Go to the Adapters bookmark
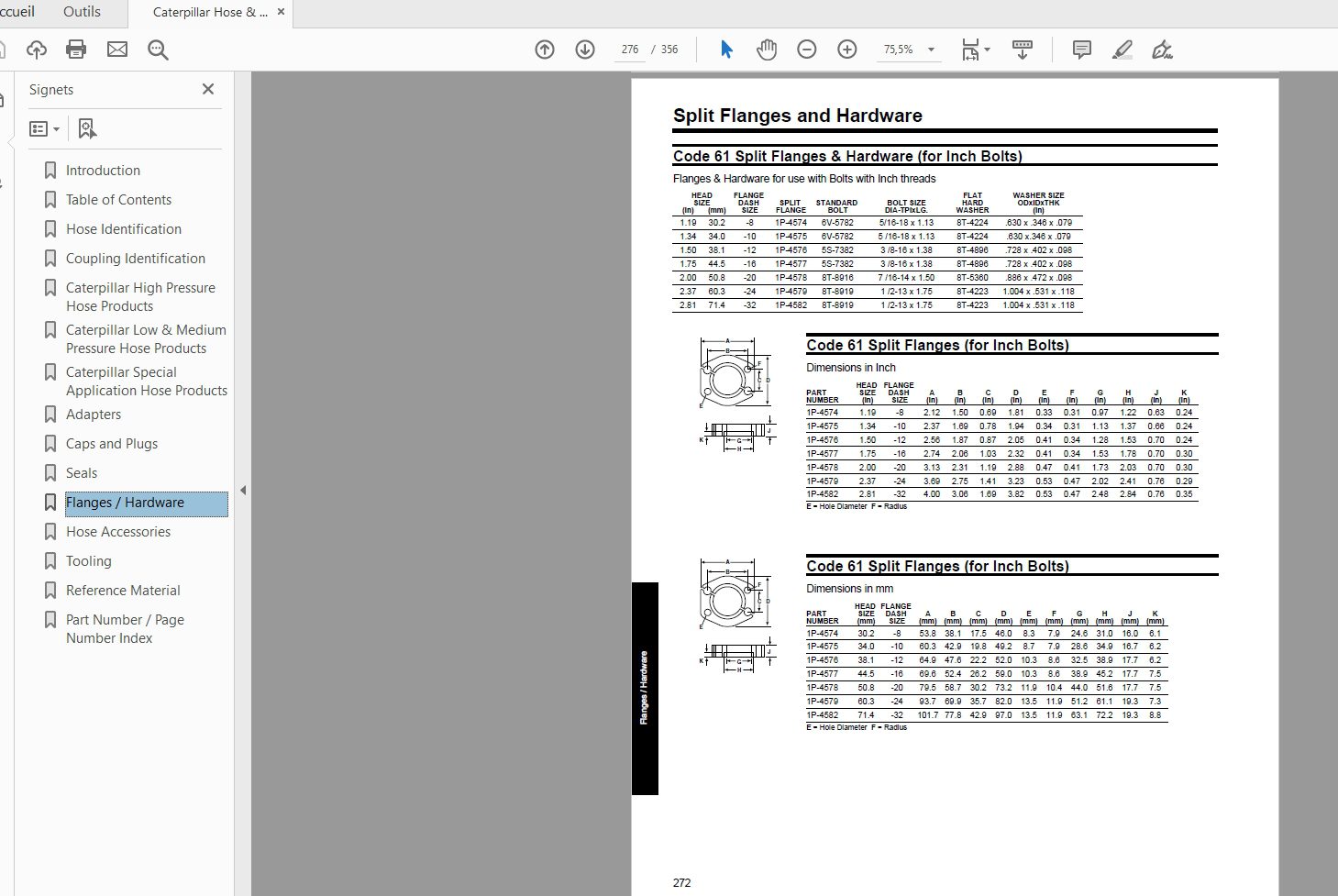The image size is (1338, 896). (x=94, y=415)
